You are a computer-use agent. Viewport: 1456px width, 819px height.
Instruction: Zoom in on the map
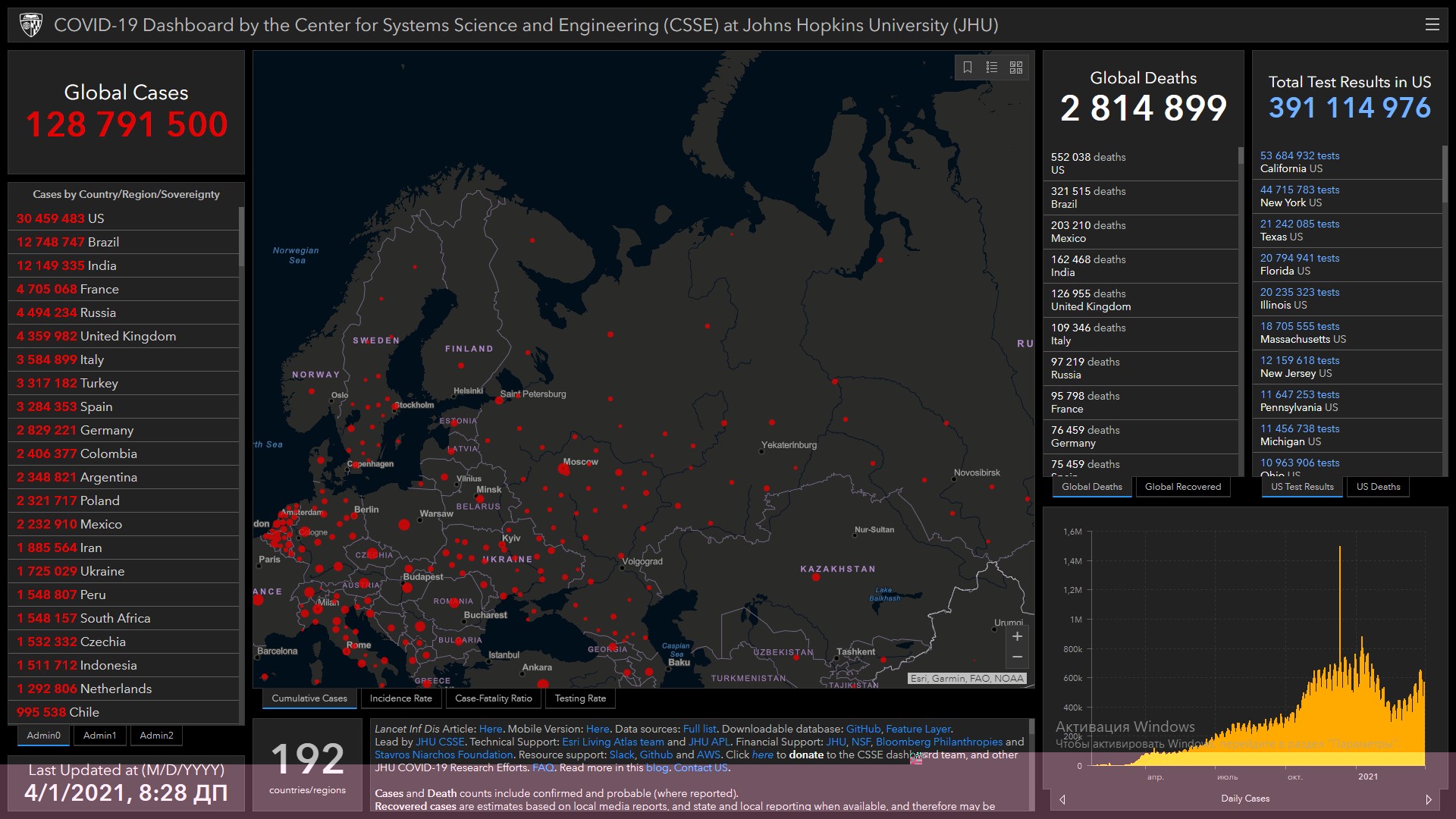[x=1017, y=637]
